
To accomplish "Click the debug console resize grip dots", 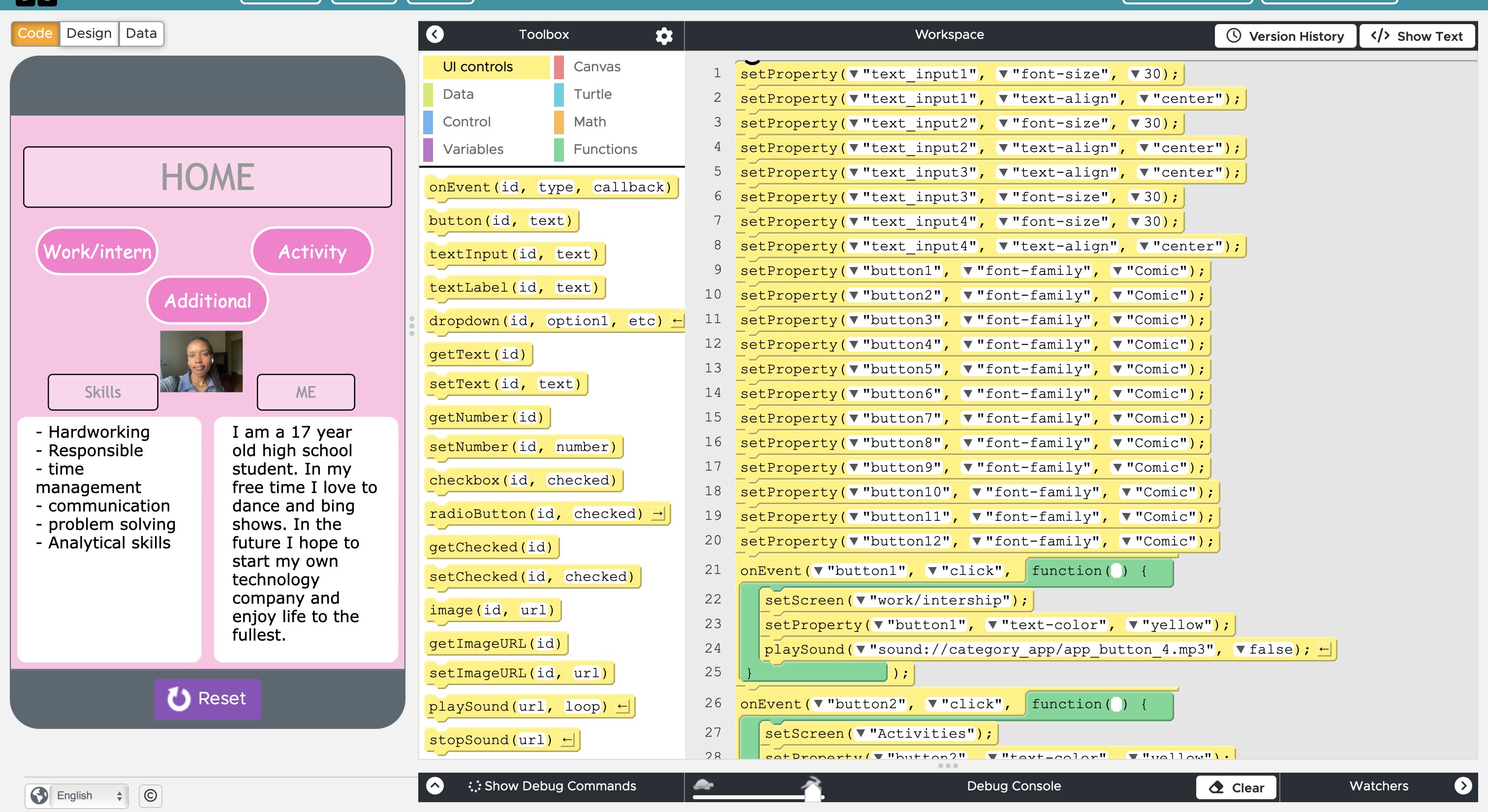I will pyautogui.click(x=948, y=766).
